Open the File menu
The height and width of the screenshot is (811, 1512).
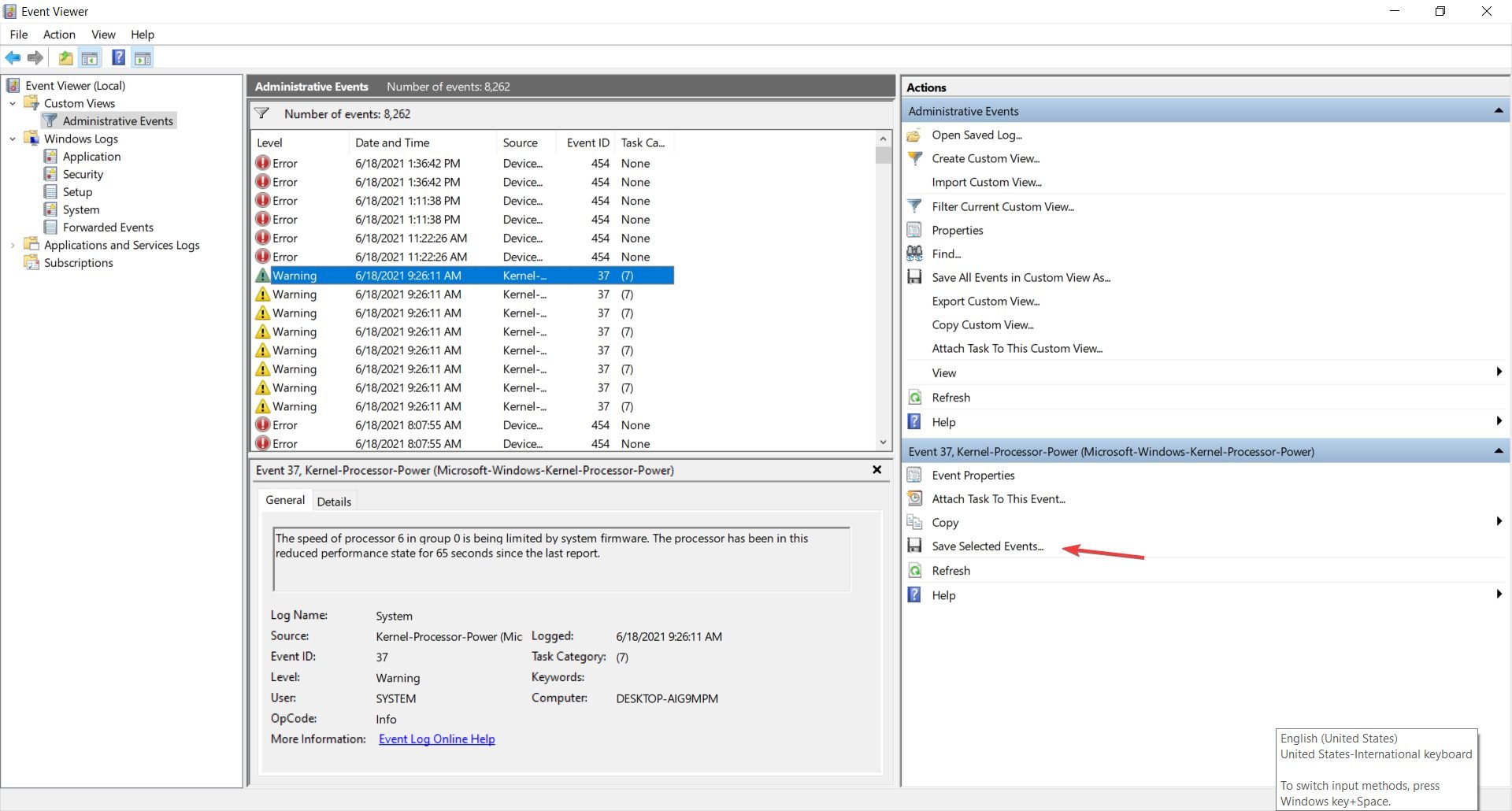click(19, 34)
